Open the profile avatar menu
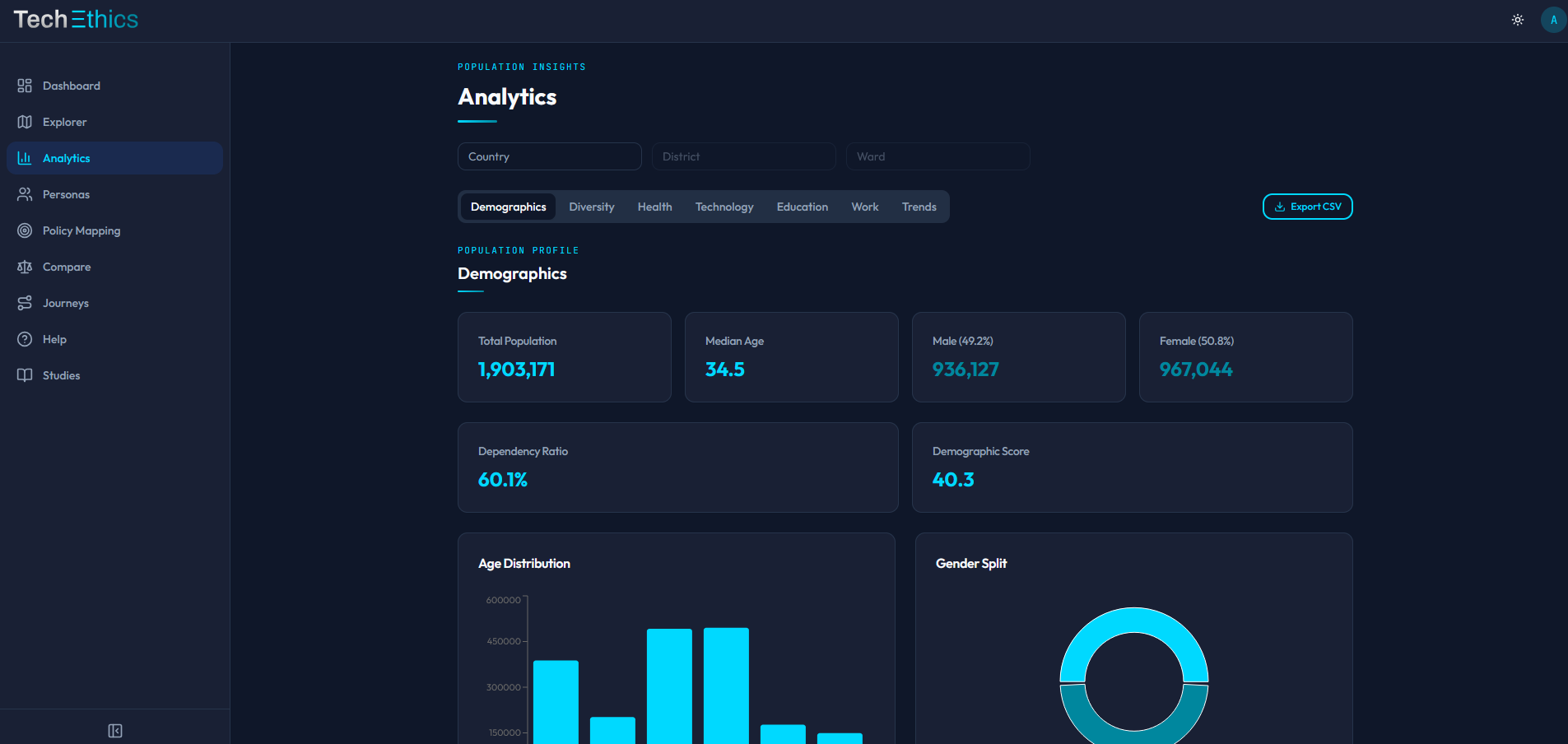The height and width of the screenshot is (744, 1568). pos(1552,19)
